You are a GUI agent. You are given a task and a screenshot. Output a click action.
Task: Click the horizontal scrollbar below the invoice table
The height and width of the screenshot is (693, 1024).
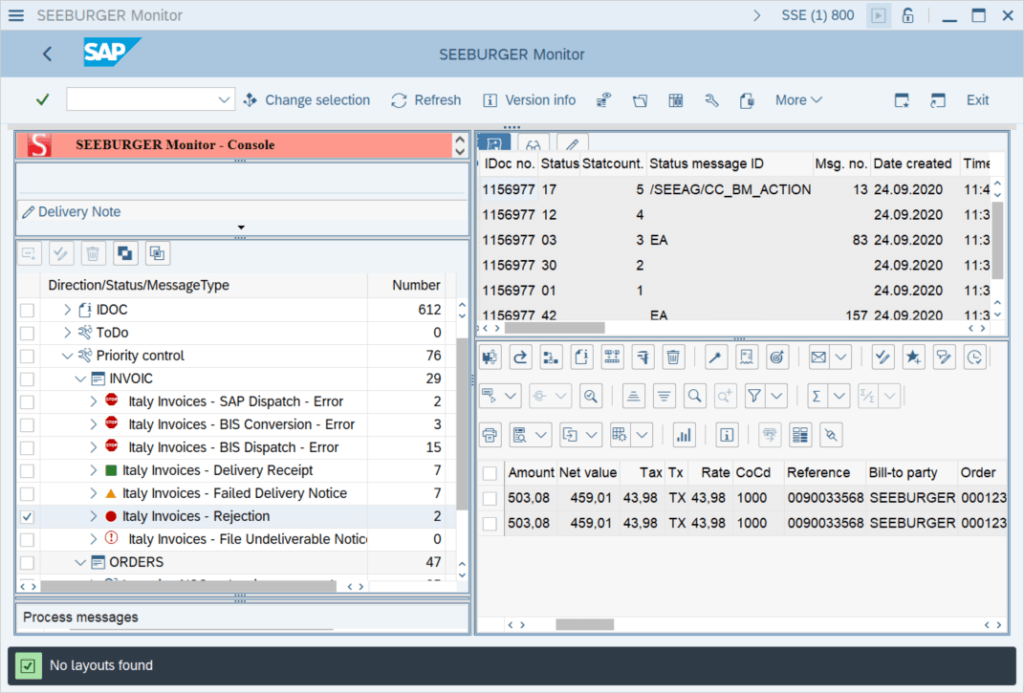(584, 625)
